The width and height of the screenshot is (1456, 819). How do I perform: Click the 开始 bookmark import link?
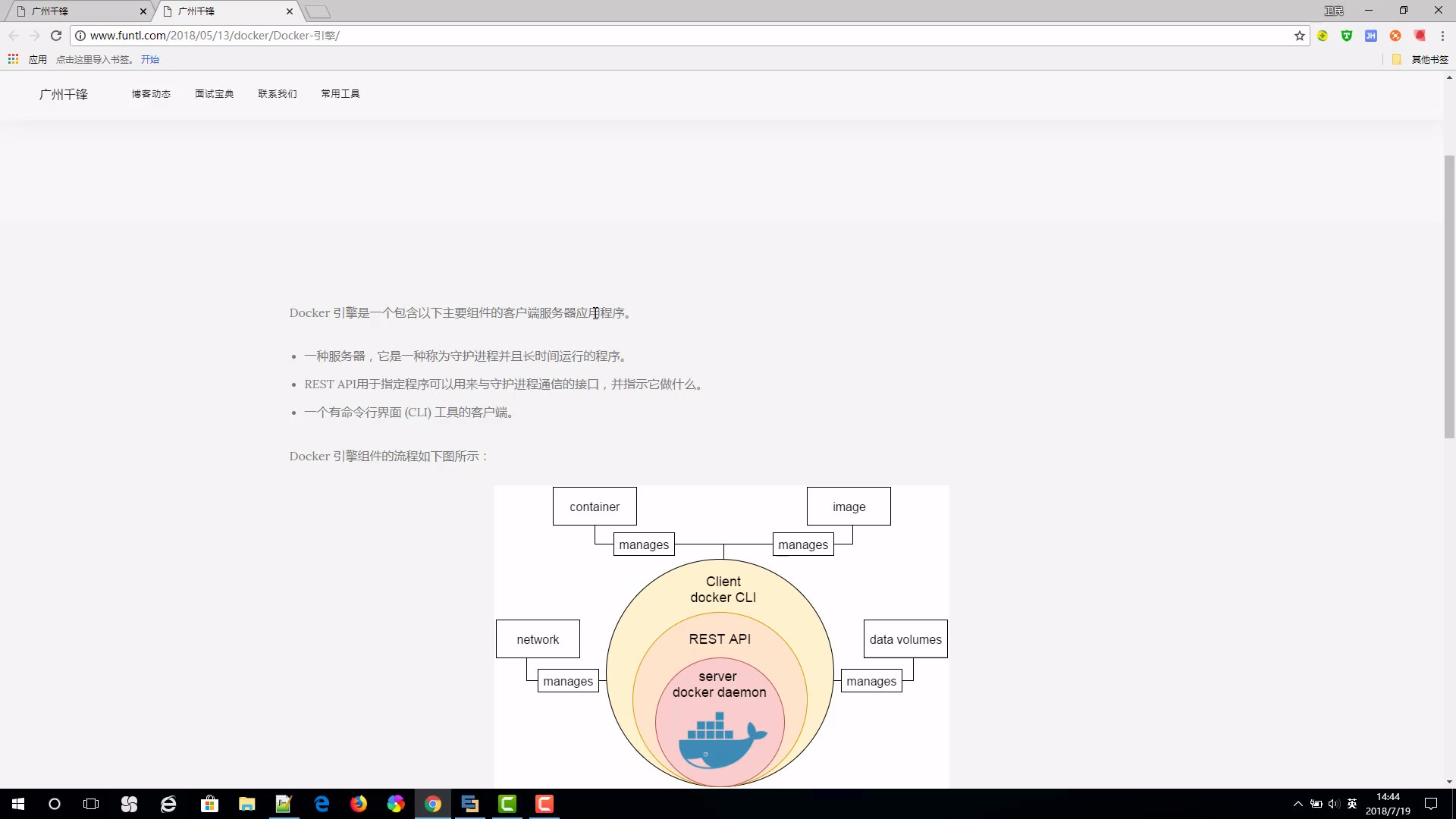click(x=149, y=59)
